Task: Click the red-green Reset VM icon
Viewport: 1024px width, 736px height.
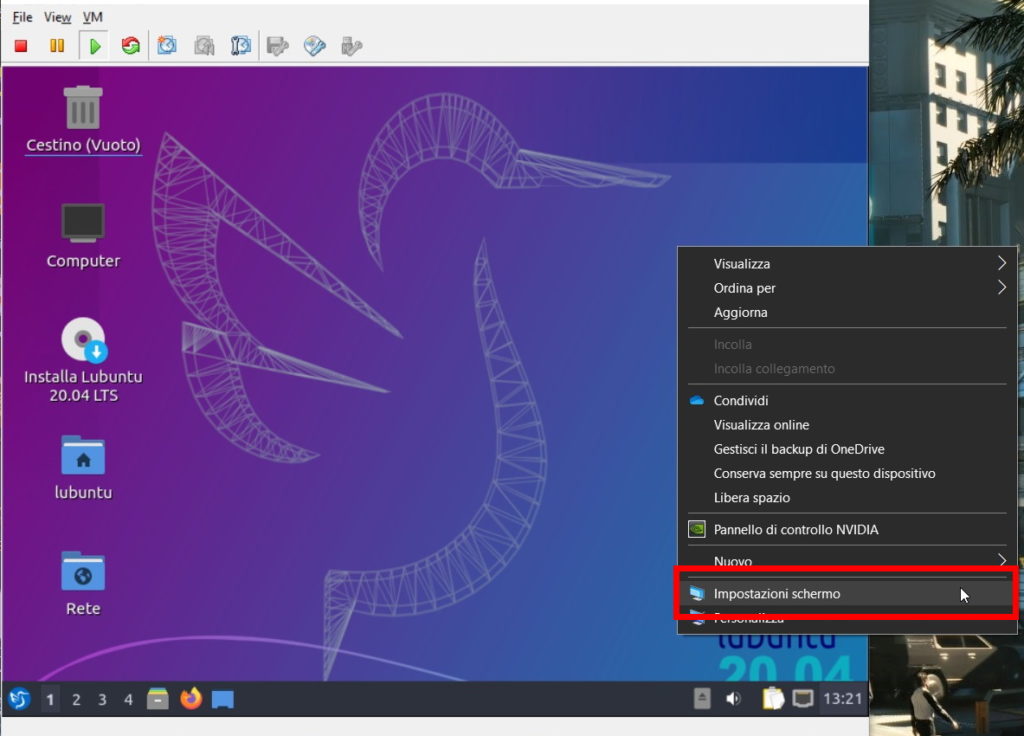Action: tap(131, 46)
